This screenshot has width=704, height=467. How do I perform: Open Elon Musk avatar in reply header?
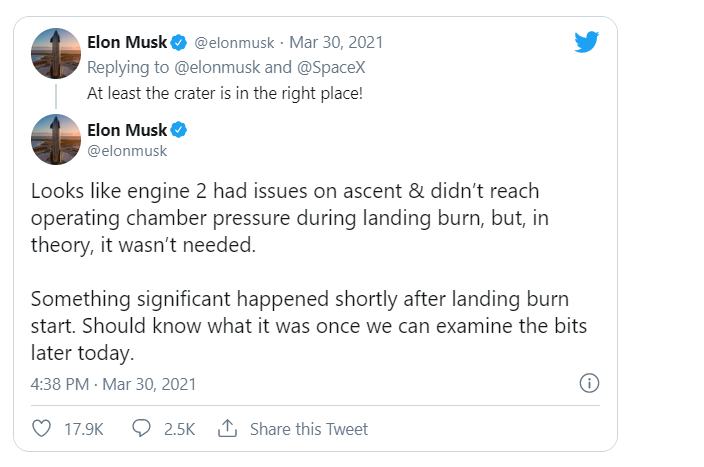pos(56,53)
